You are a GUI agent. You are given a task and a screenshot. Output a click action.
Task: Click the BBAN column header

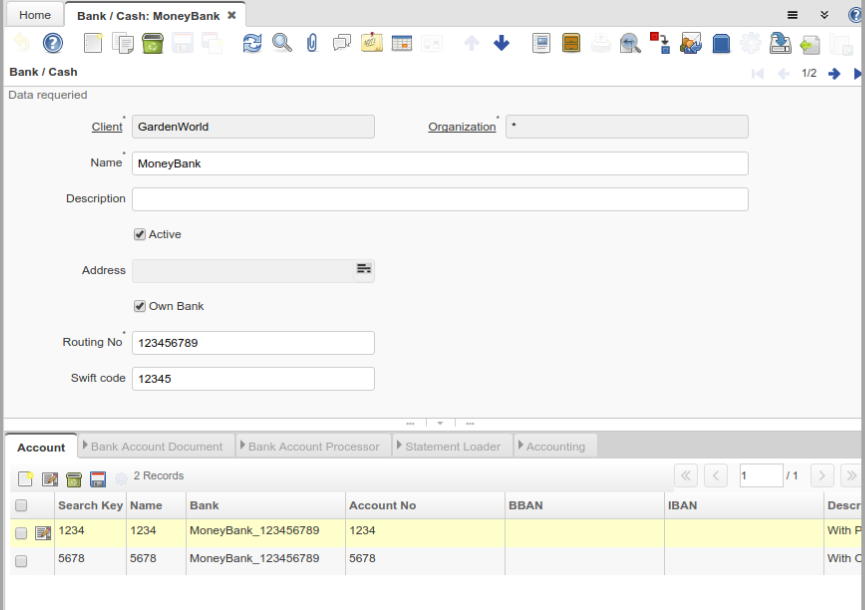pos(584,505)
